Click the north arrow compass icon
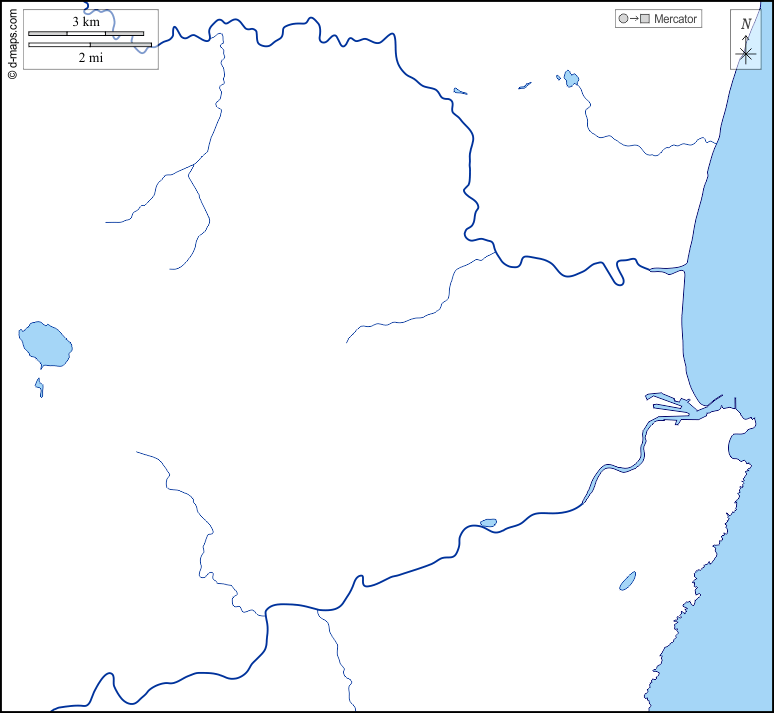Viewport: 774px width, 713px height. point(745,41)
